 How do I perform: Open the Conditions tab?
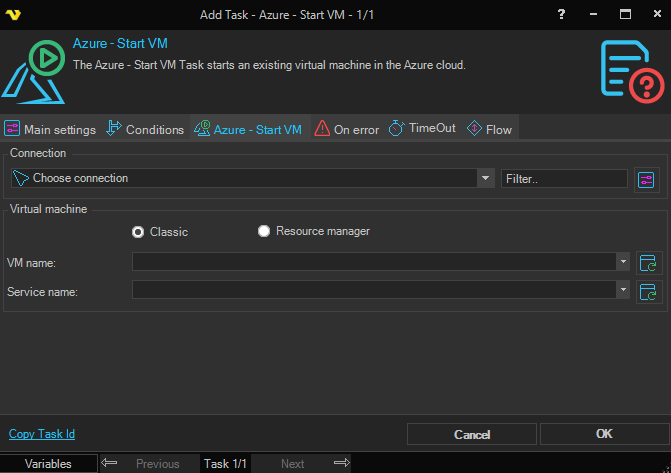point(145,129)
